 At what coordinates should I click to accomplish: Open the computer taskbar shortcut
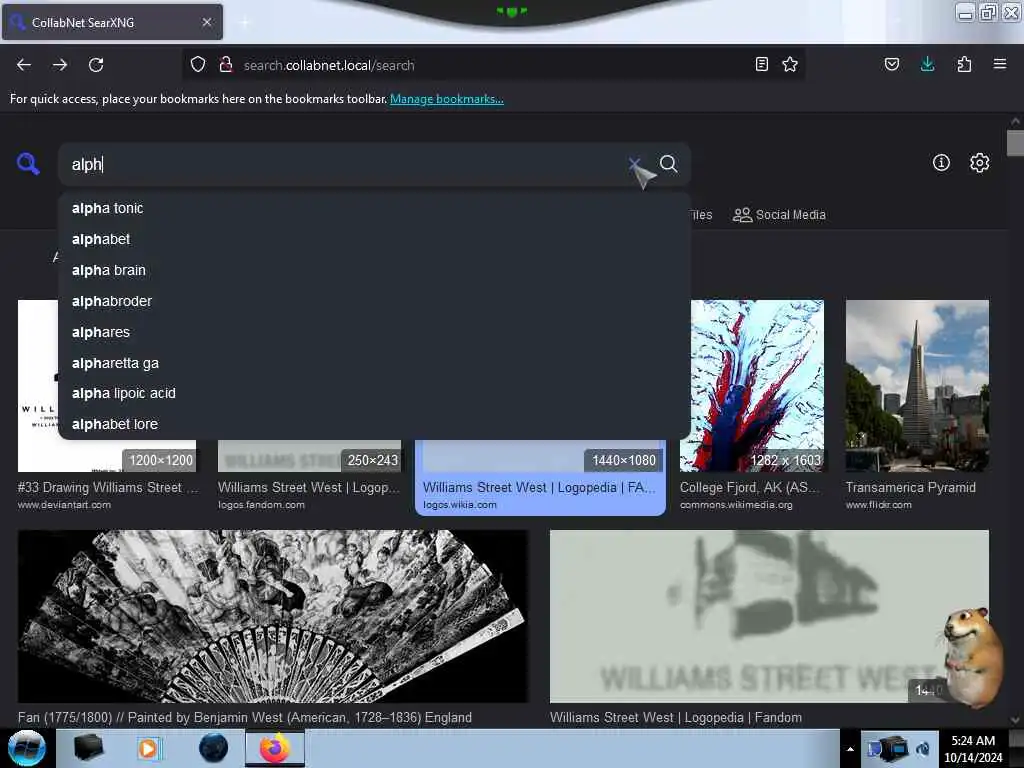(x=89, y=748)
